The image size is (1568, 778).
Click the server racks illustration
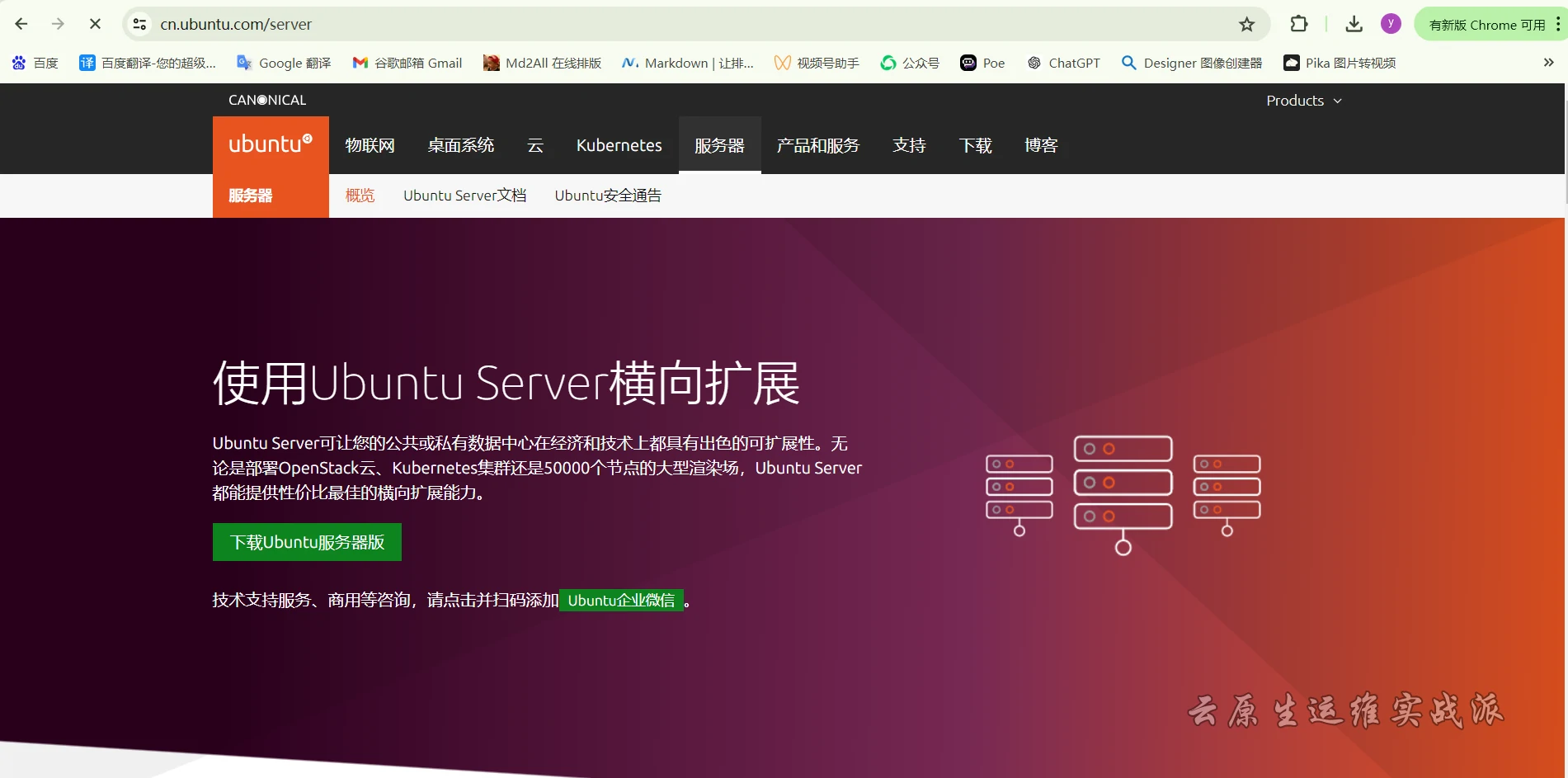[x=1123, y=495]
